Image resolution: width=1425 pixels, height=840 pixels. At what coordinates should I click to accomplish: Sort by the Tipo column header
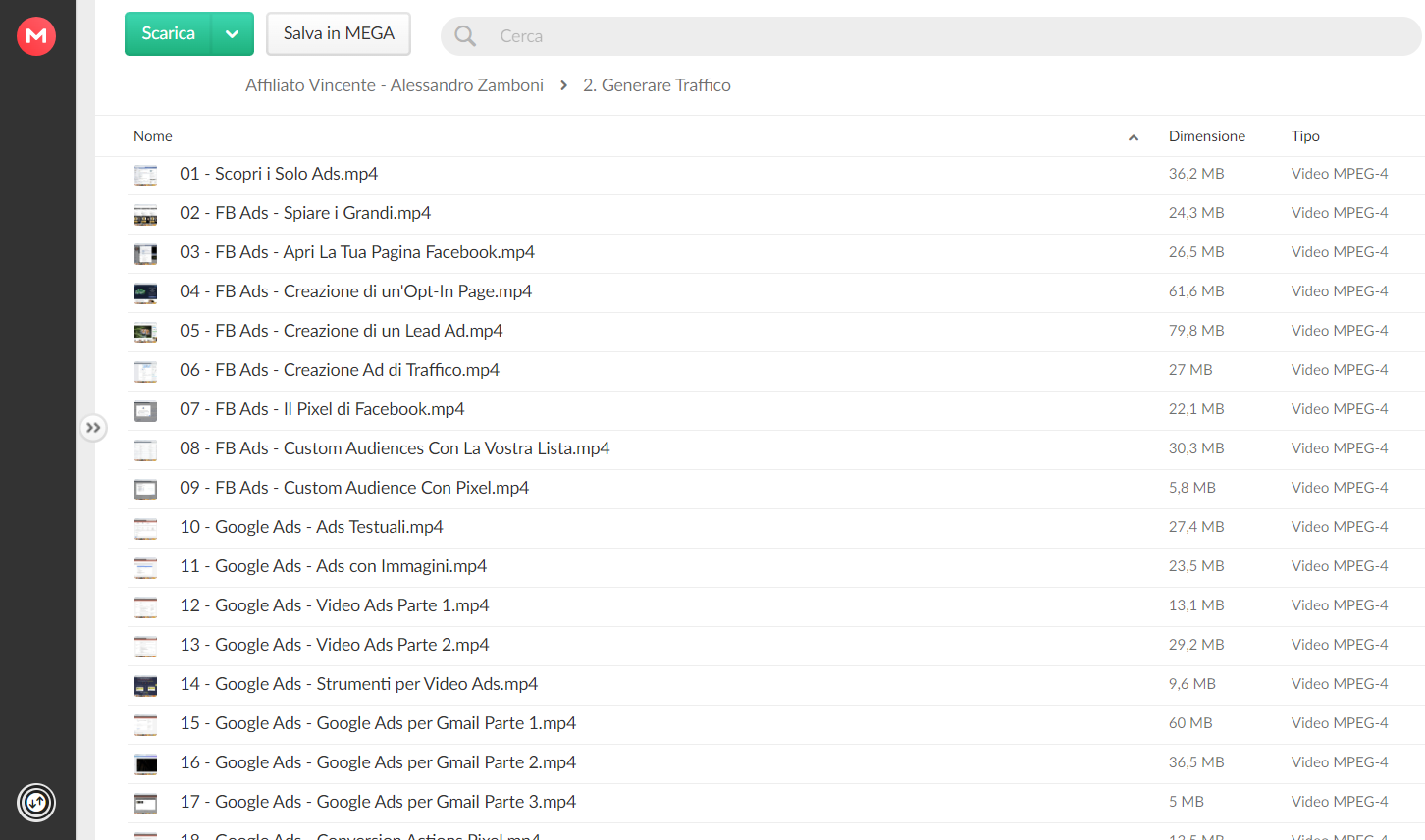1305,136
